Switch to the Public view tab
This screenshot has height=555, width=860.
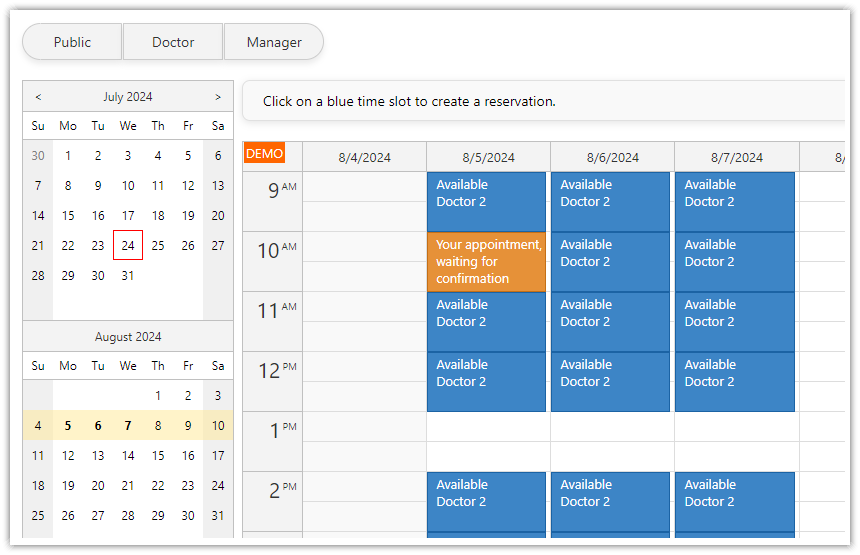(72, 42)
